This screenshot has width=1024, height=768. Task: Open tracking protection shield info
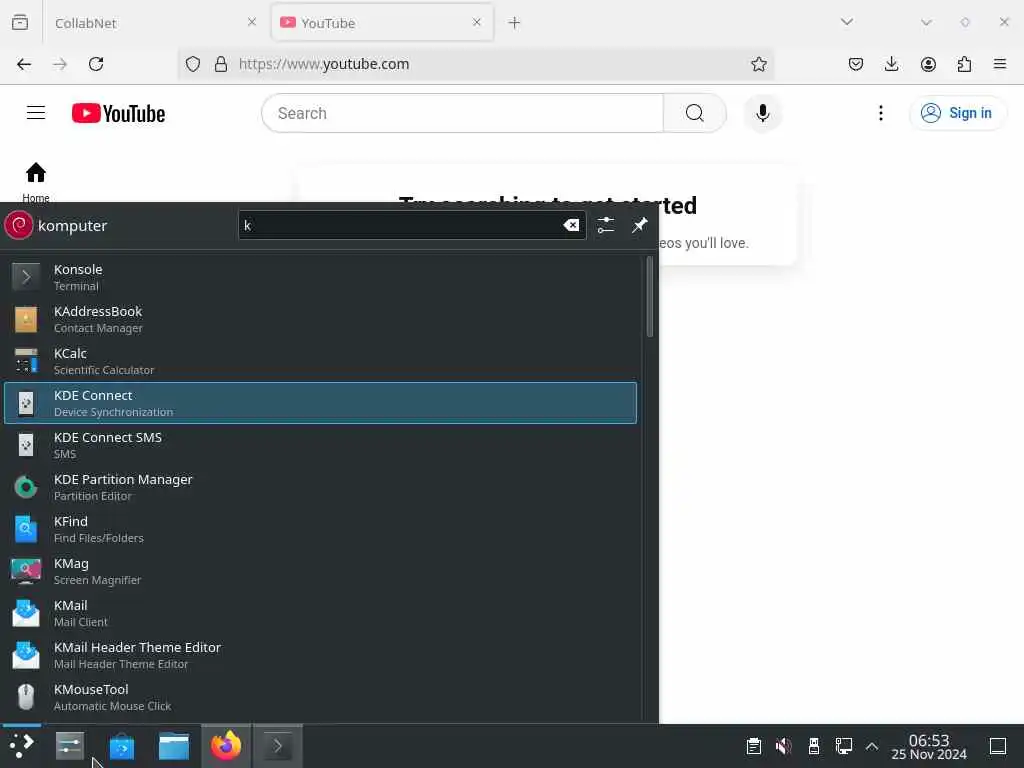(x=193, y=64)
